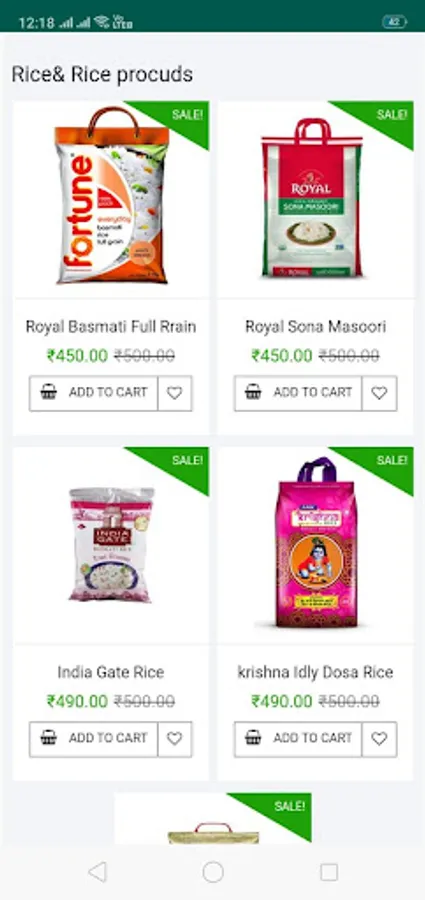Image resolution: width=425 pixels, height=900 pixels.
Task: Open the Royal Sona Masoori product title
Action: [x=315, y=327]
